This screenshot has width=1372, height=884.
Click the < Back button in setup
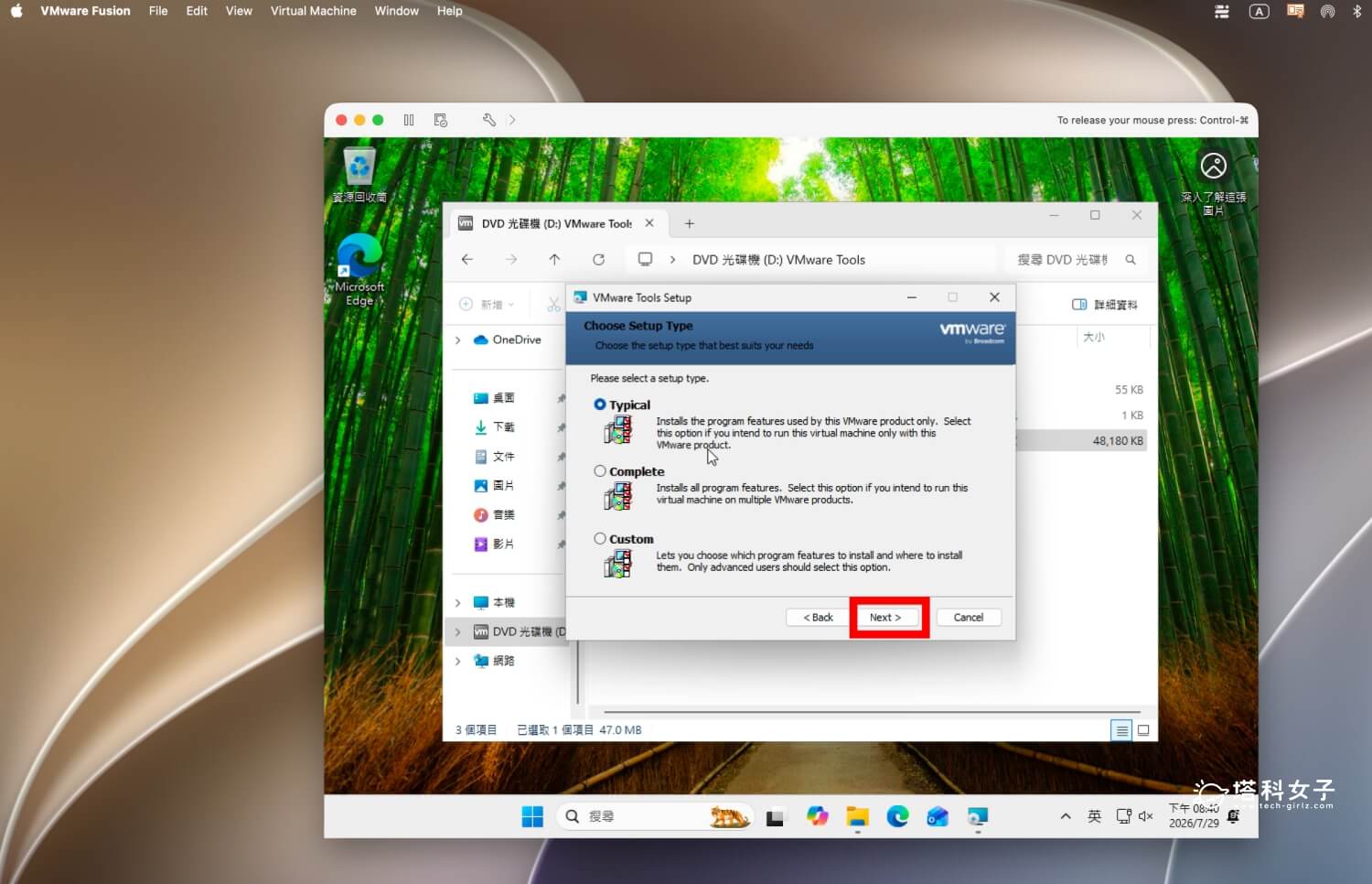(x=818, y=618)
